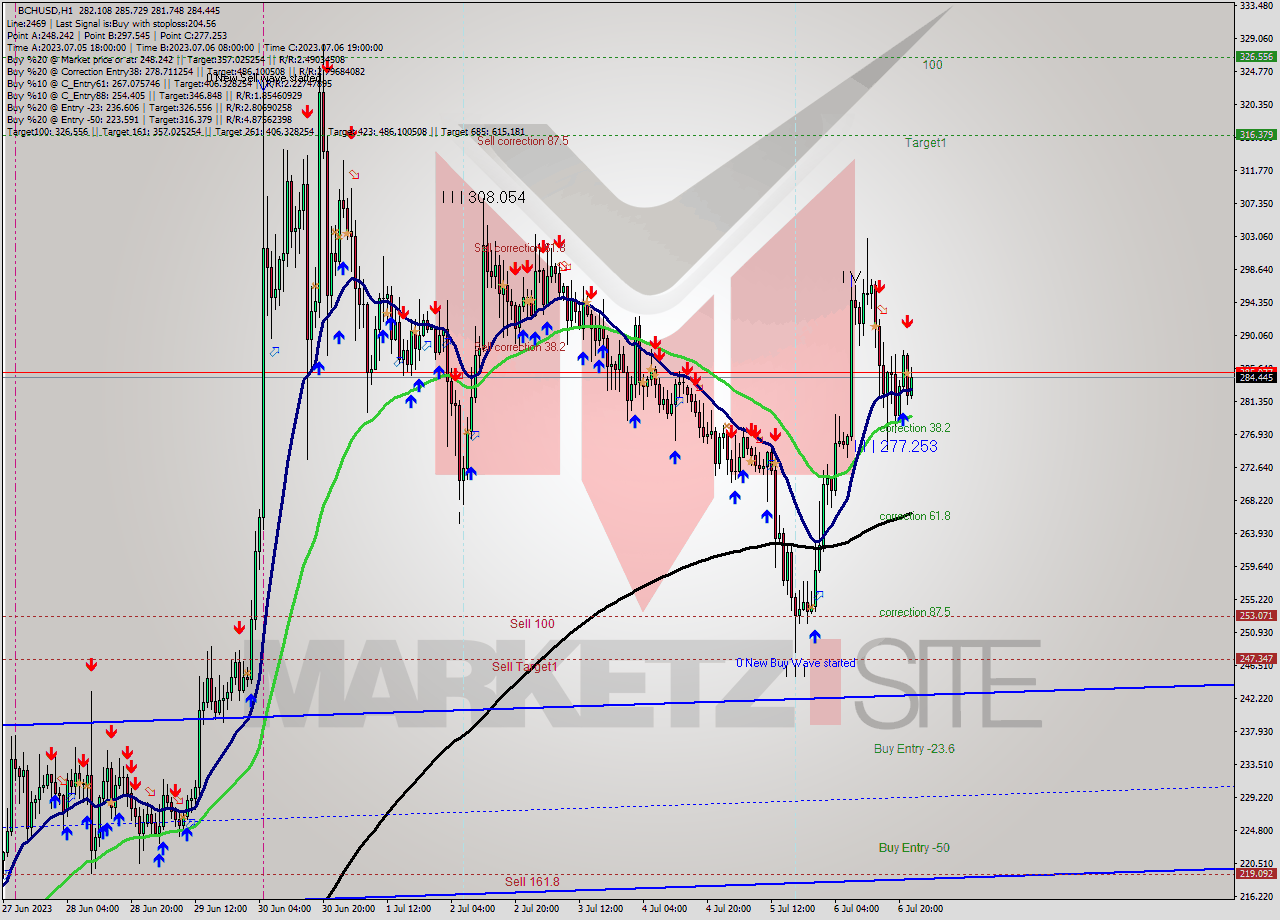Click the 333.480 price axis value

(1256, 6)
